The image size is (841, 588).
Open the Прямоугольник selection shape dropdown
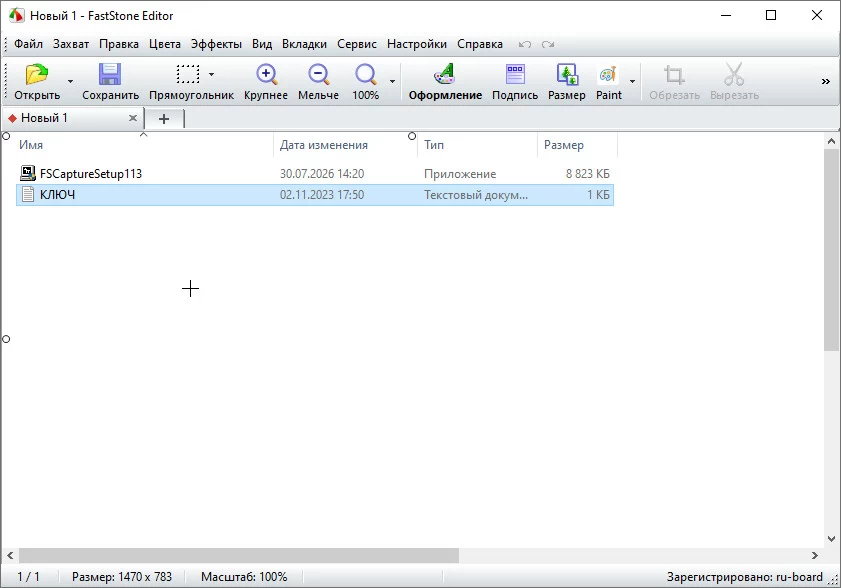(211, 74)
